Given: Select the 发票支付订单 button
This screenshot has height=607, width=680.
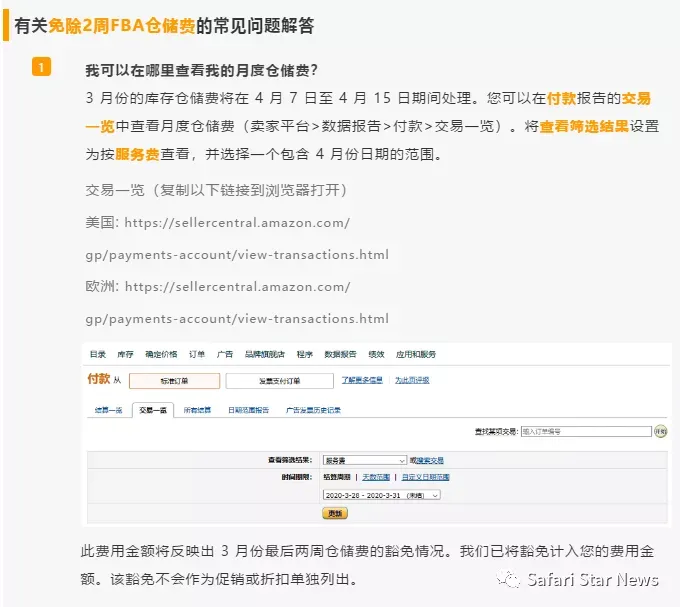Looking at the screenshot, I should click(x=280, y=381).
